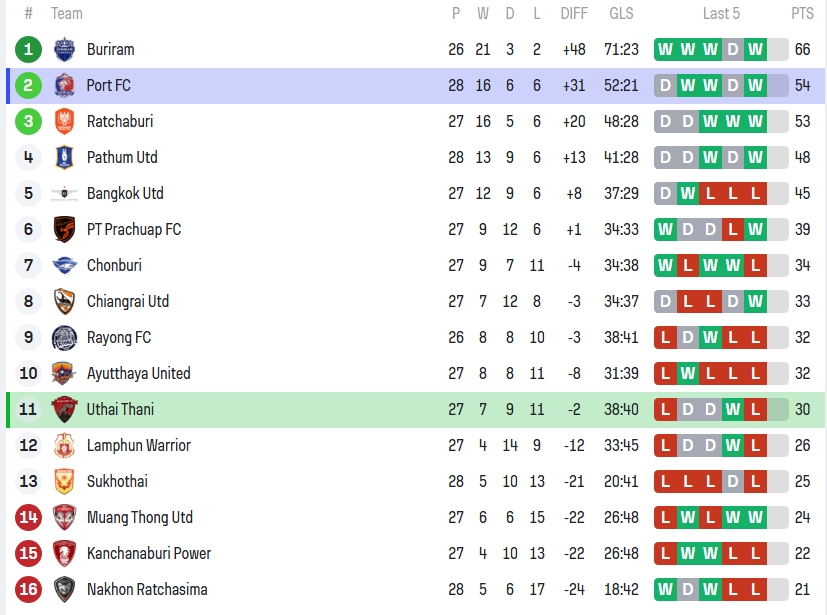Click the red rank 16 relegation badge
Screen dimensions: 827x615
click(x=28, y=589)
